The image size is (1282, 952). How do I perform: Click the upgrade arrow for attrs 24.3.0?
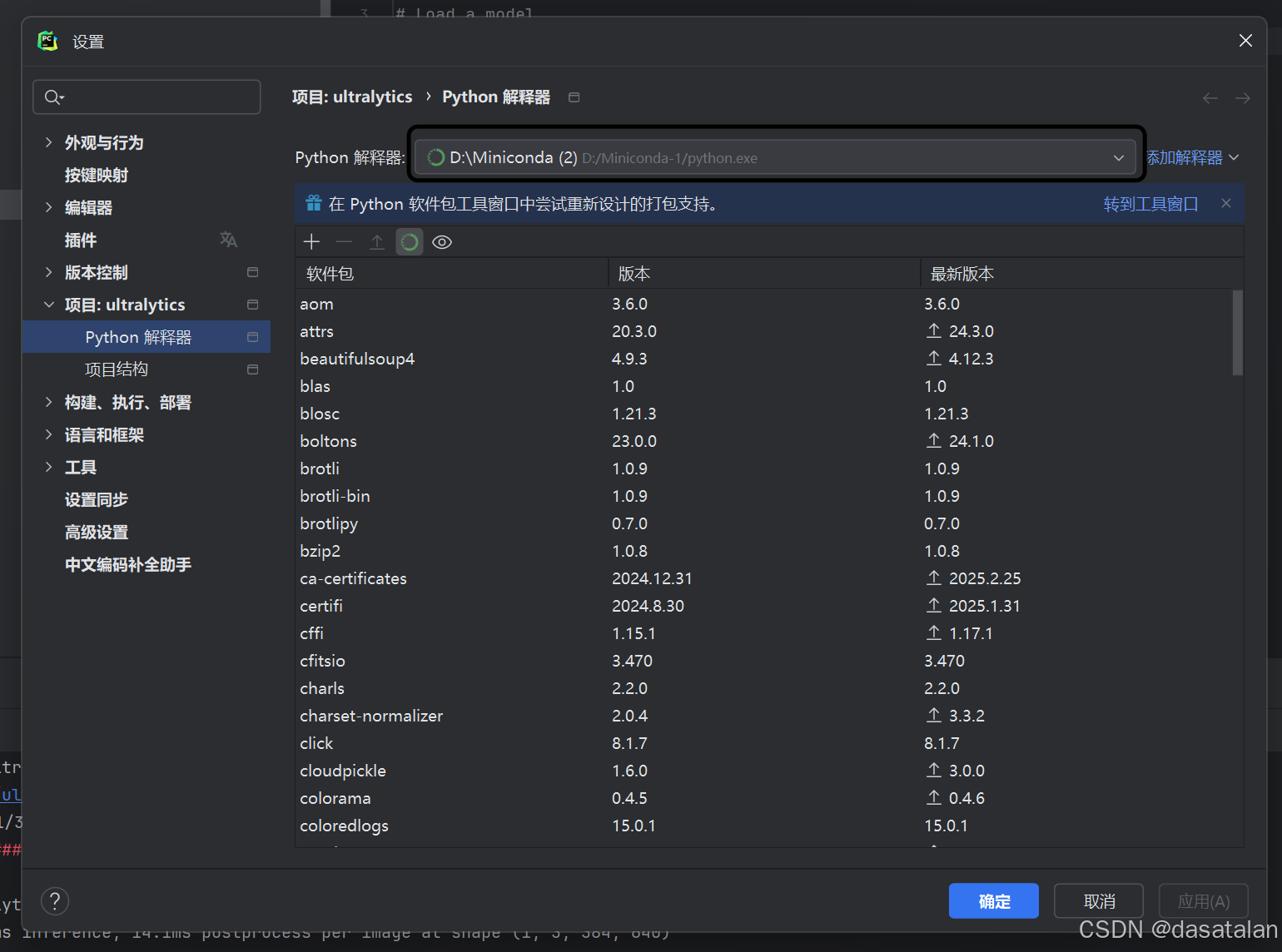[934, 331]
